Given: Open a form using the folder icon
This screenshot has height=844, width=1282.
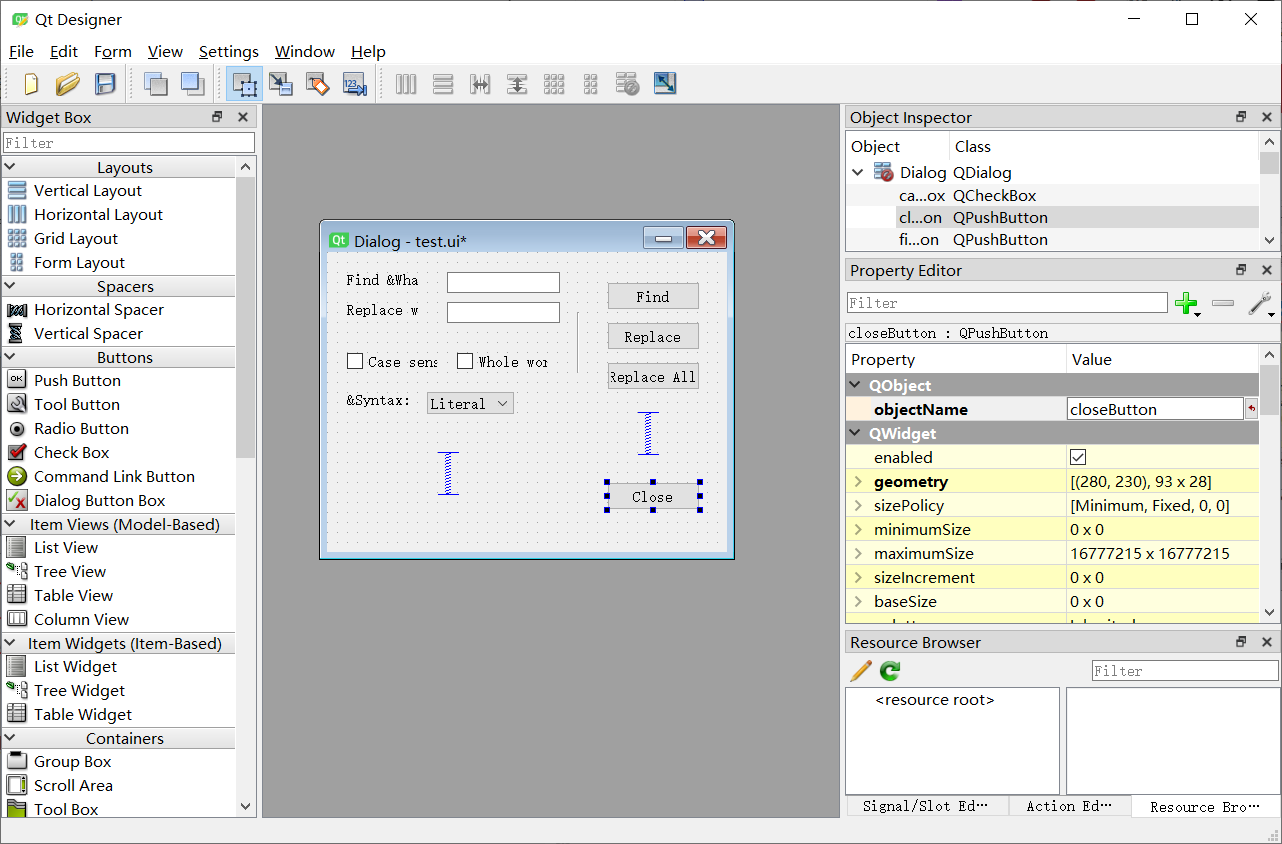Looking at the screenshot, I should (x=67, y=84).
